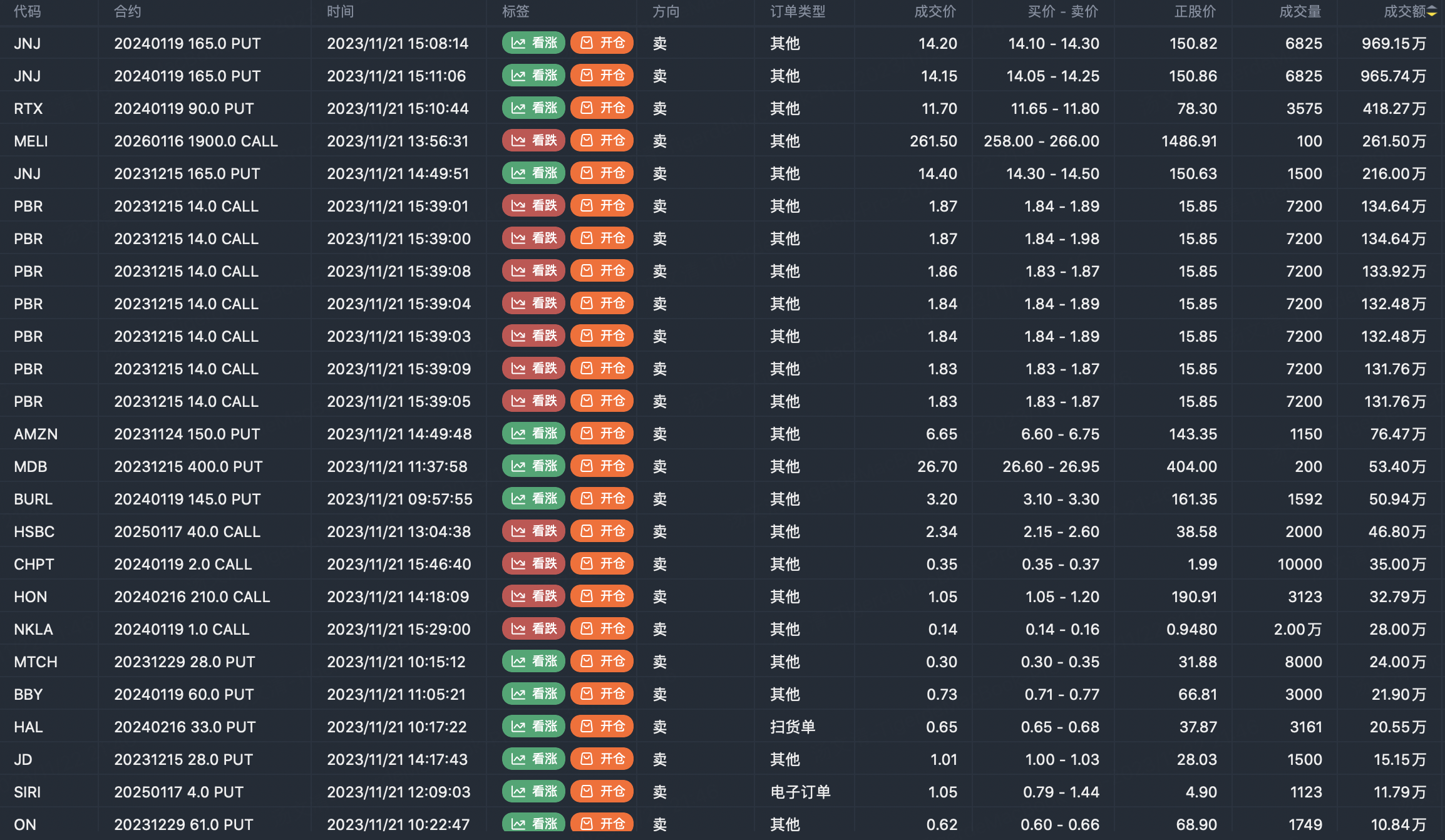Click the 订单类型 column header
This screenshot has width=1445, height=840.
tap(798, 12)
